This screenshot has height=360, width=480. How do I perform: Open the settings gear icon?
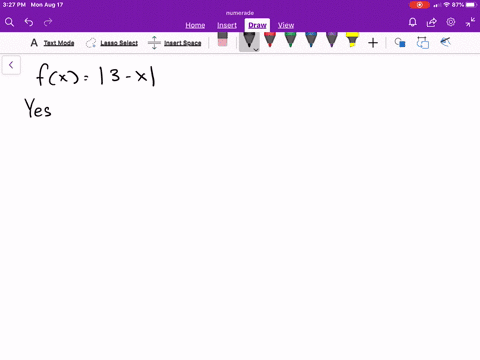point(451,22)
